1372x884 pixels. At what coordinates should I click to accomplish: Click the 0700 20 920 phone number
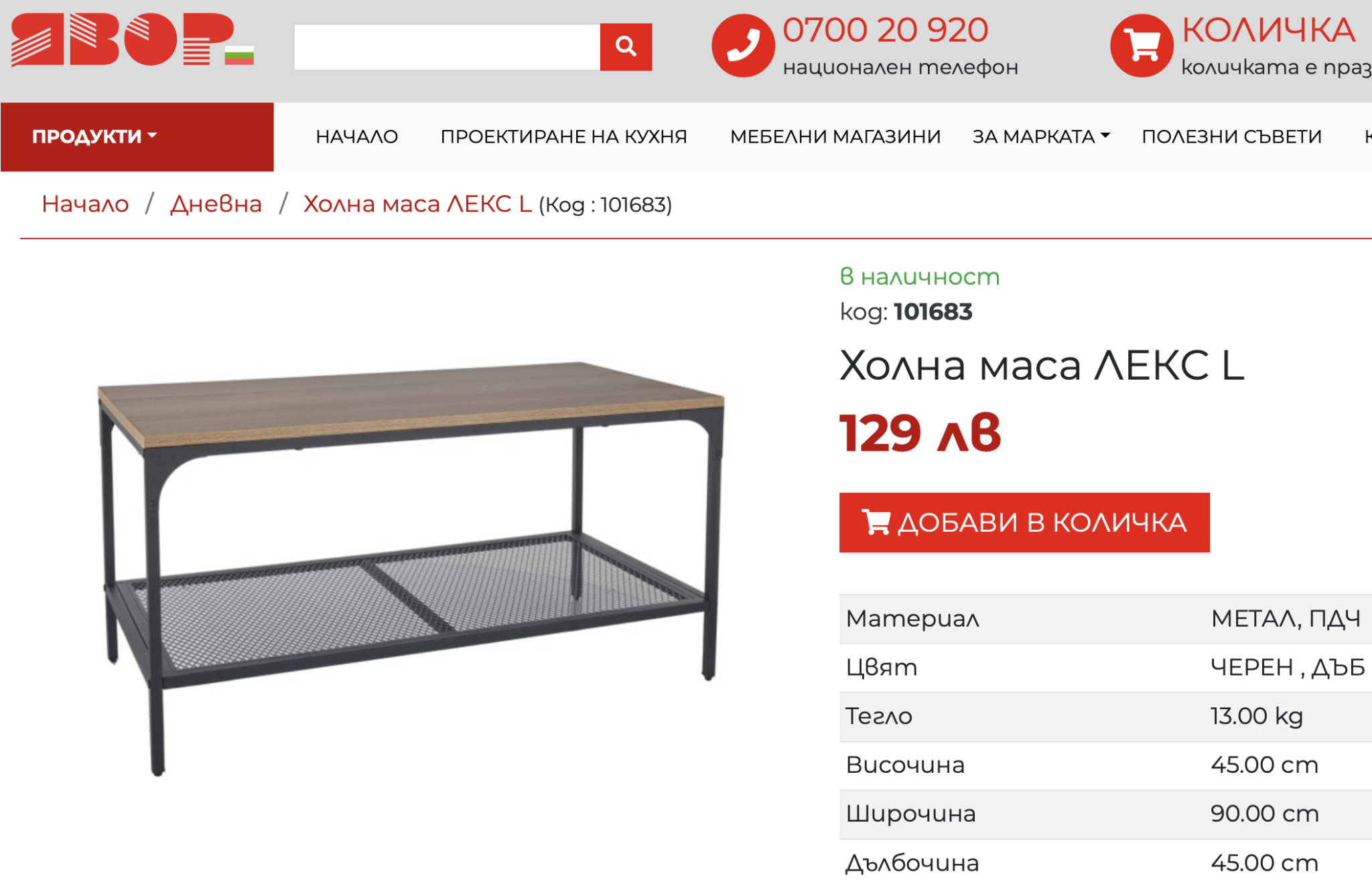pyautogui.click(x=886, y=30)
